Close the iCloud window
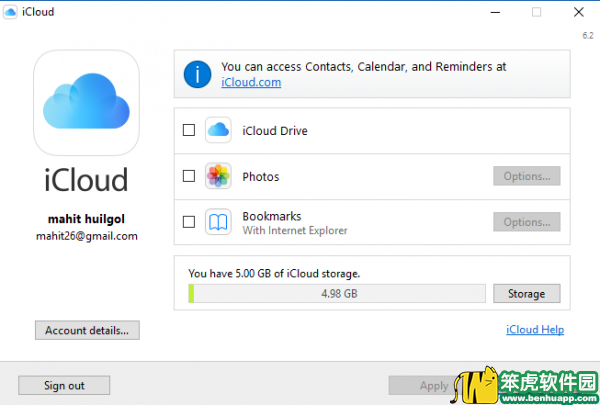Viewport: 600px width, 405px height. [579, 12]
